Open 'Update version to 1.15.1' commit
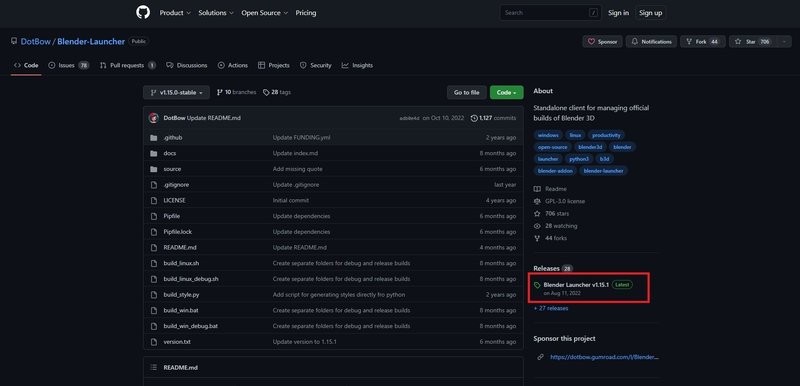The width and height of the screenshot is (800, 386). point(305,342)
